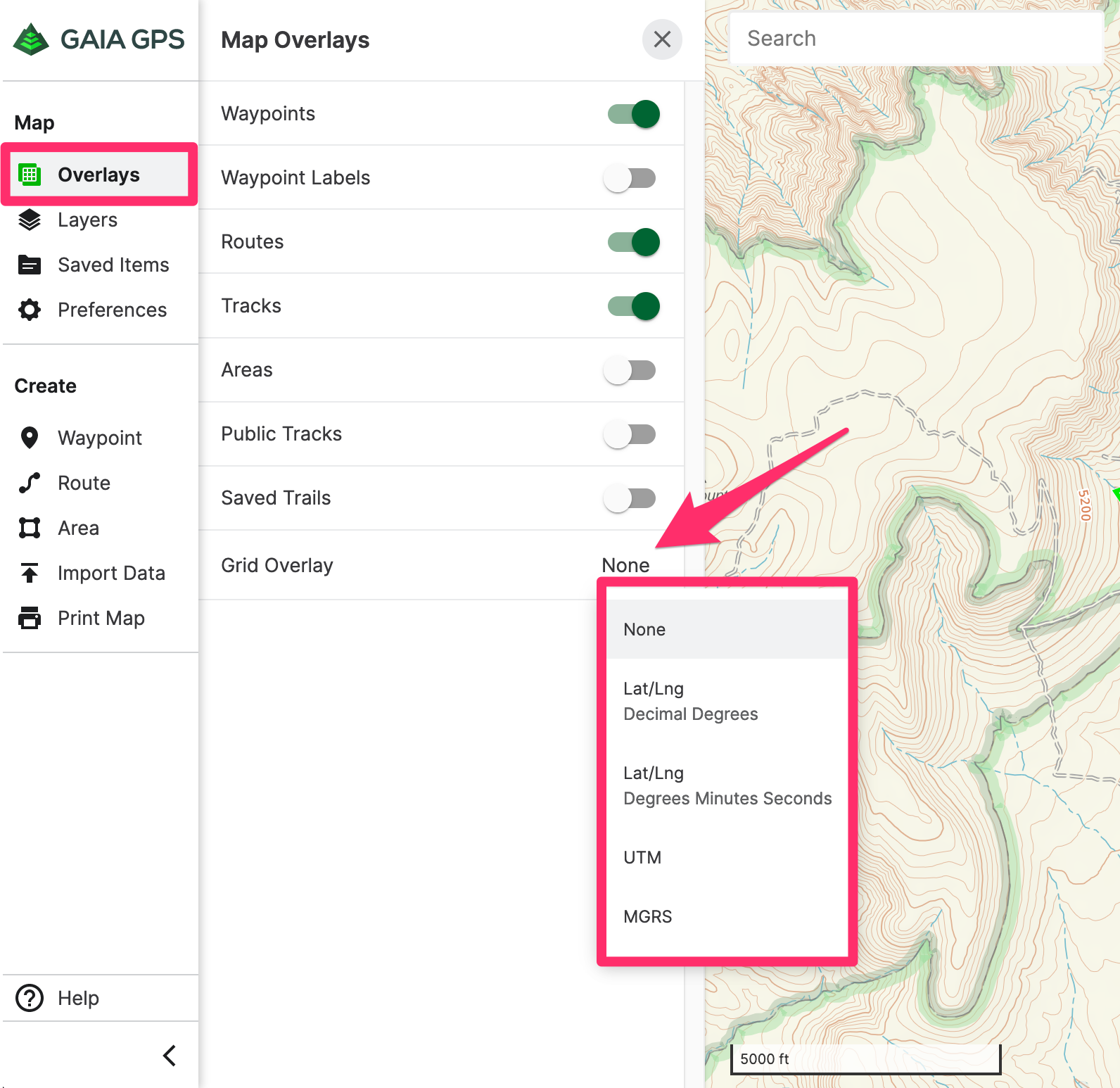Turn off the Tracks overlay toggle
Screen dimensions: 1120x1088
pyautogui.click(x=633, y=306)
